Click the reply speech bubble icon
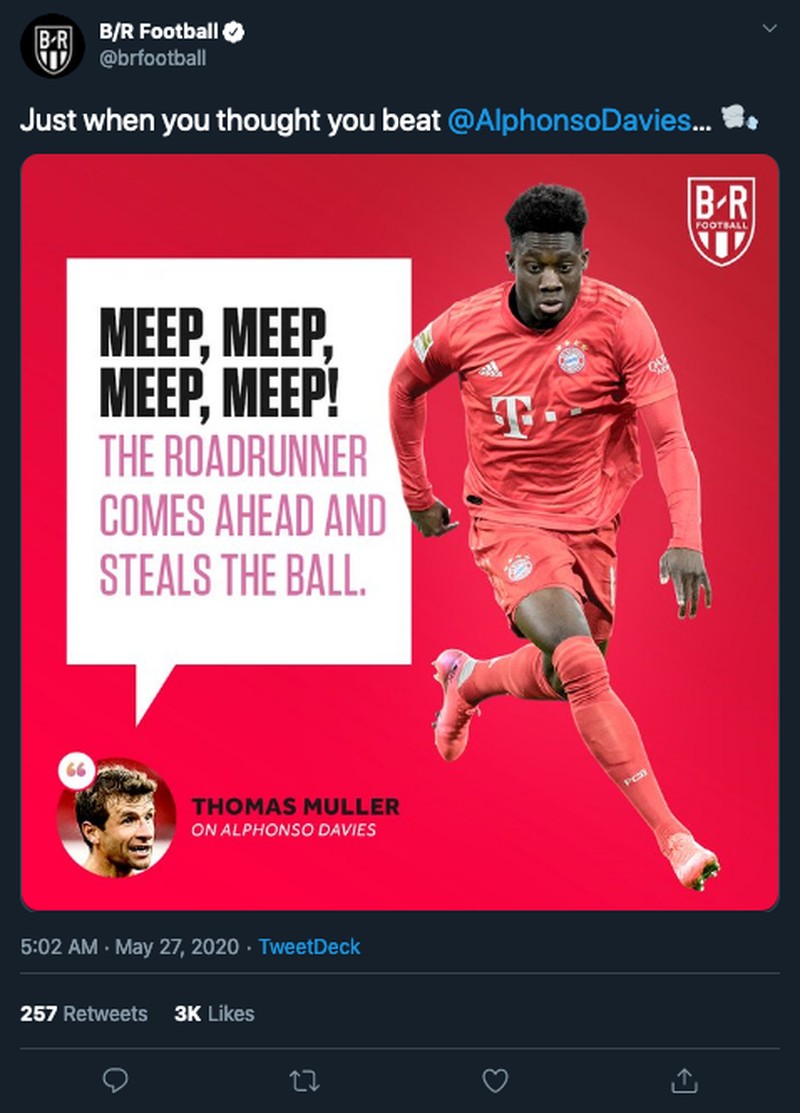The width and height of the screenshot is (800, 1113). [115, 1080]
